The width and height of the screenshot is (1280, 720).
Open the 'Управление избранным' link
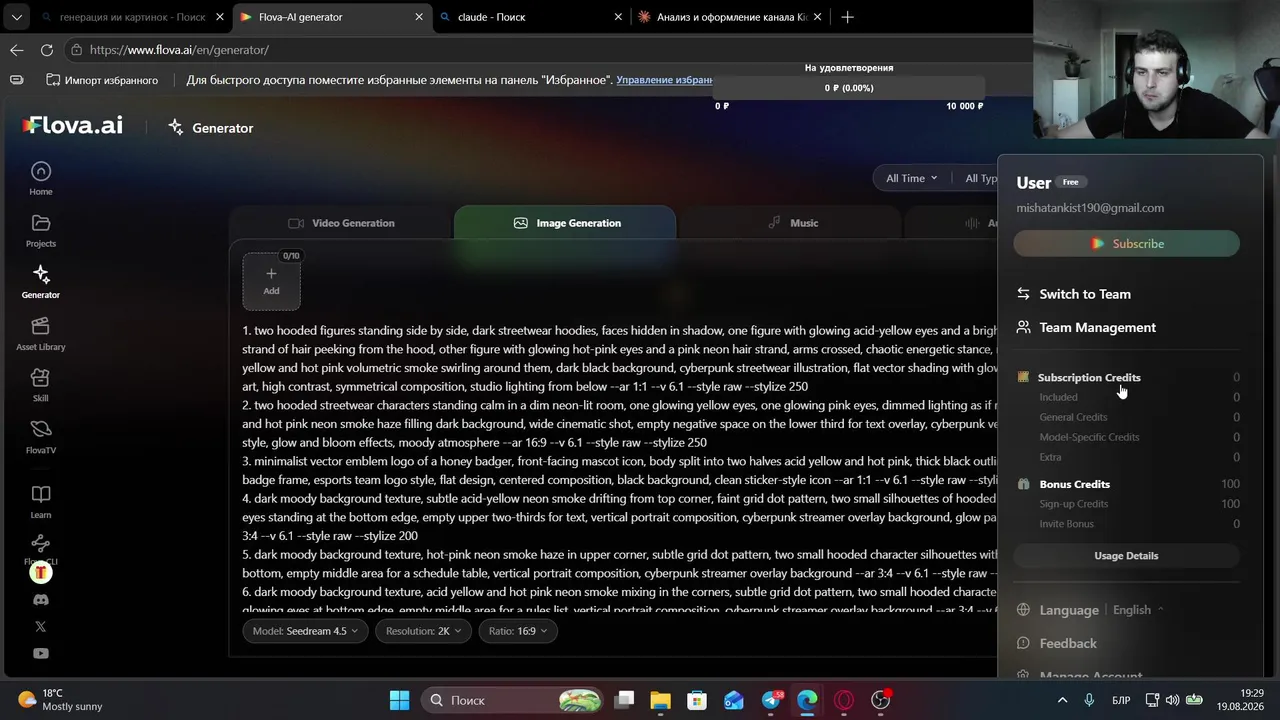tap(664, 80)
